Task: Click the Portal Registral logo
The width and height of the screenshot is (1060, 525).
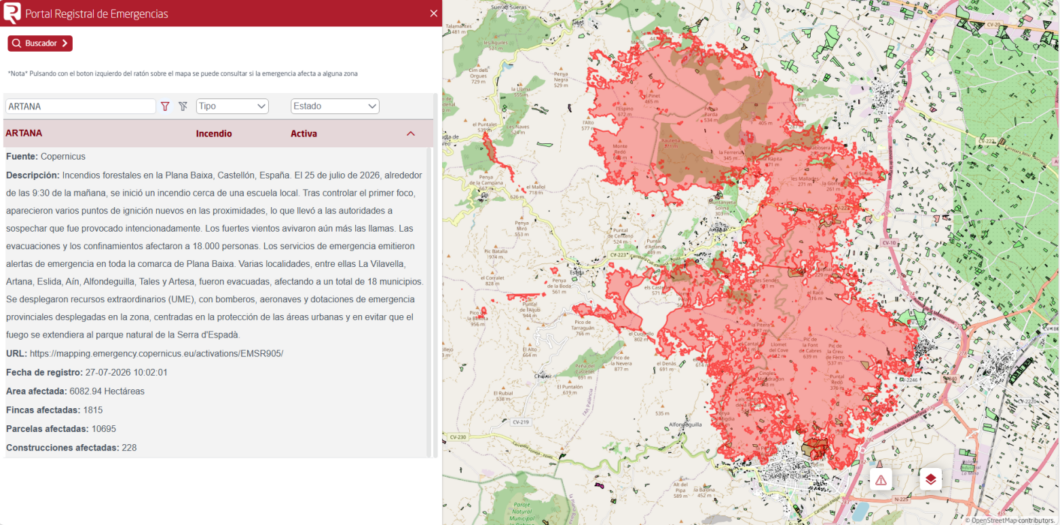Action: coord(11,13)
